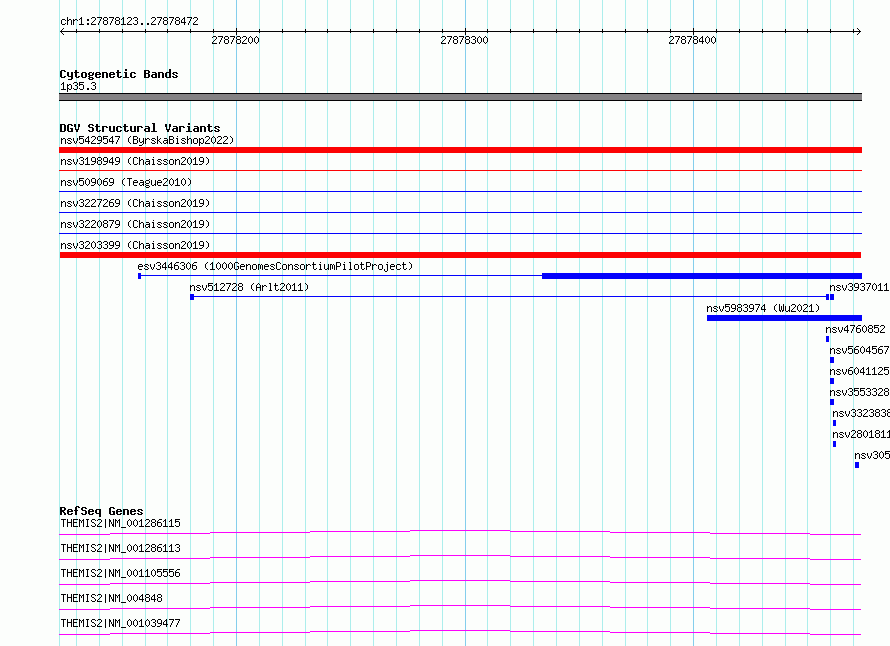Open nsv3227269 (Chaisson2019) variant label
This screenshot has height=646, width=890.
135,203
